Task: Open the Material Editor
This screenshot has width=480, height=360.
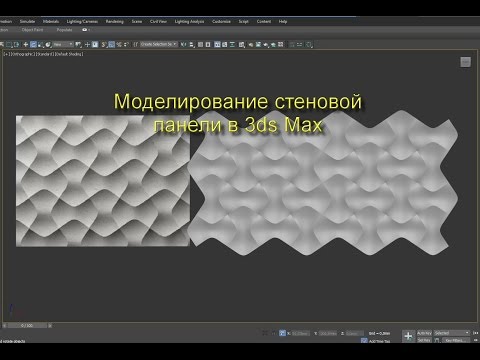Action: point(242,44)
